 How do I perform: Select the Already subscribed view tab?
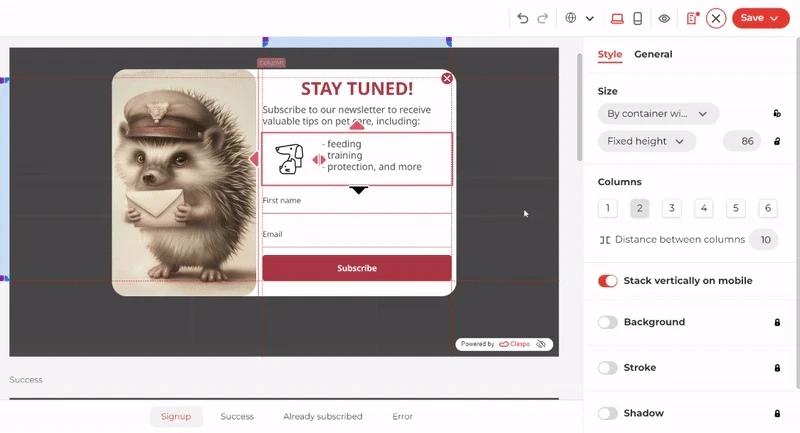[x=322, y=417]
